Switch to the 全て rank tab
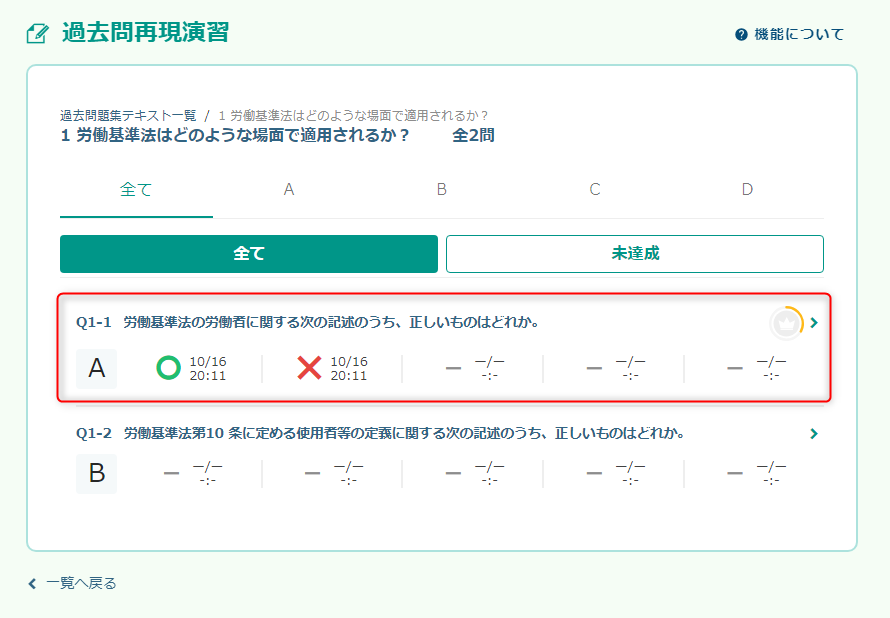Viewport: 890px width, 618px height. click(x=136, y=190)
